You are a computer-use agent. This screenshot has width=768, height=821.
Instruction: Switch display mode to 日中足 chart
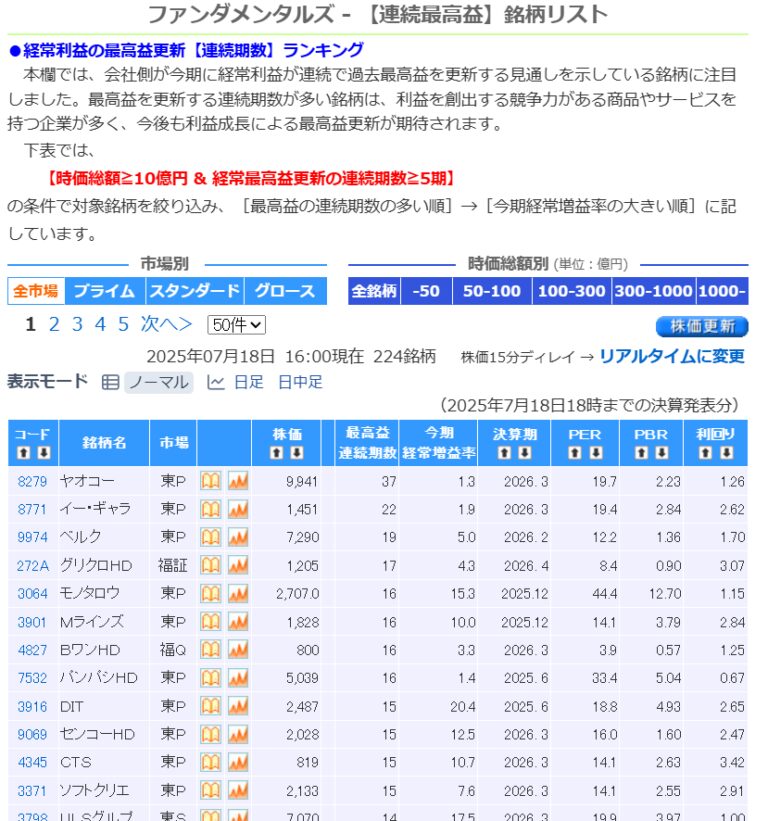point(300,382)
